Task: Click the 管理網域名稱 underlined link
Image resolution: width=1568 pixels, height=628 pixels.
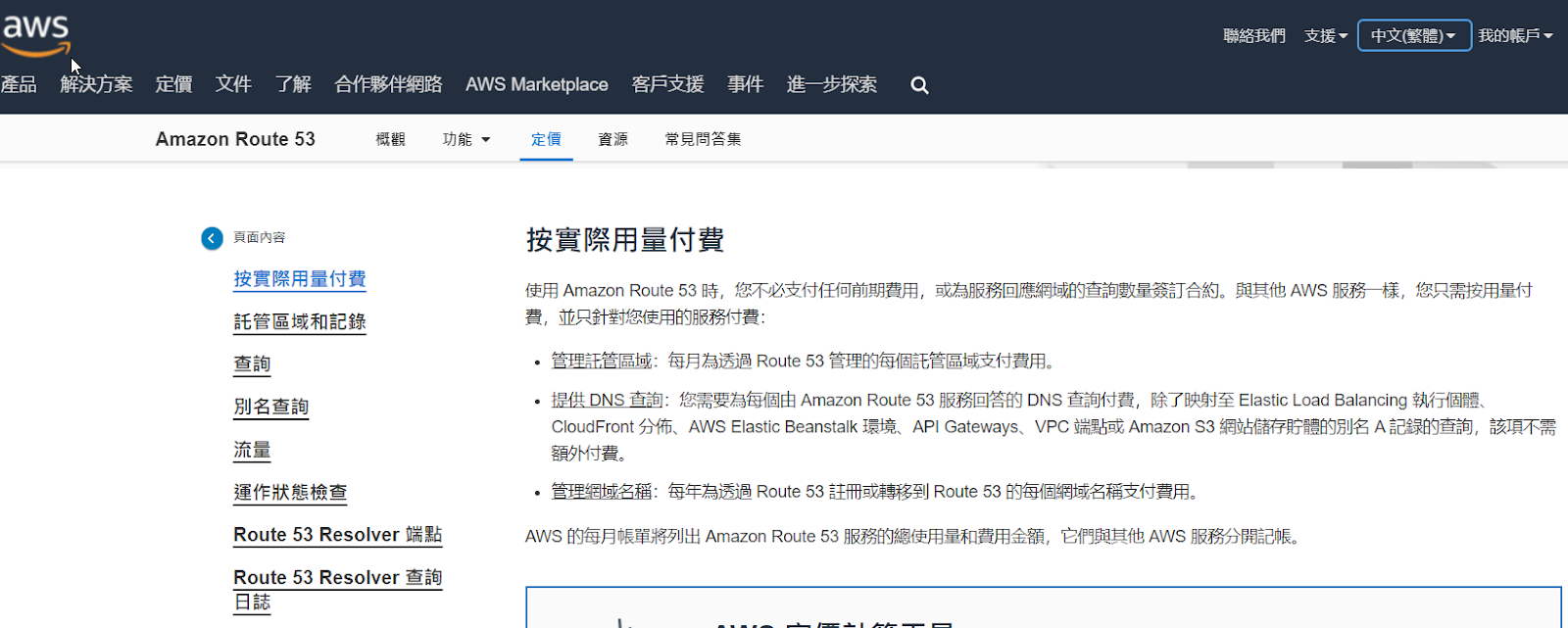Action: tap(602, 492)
